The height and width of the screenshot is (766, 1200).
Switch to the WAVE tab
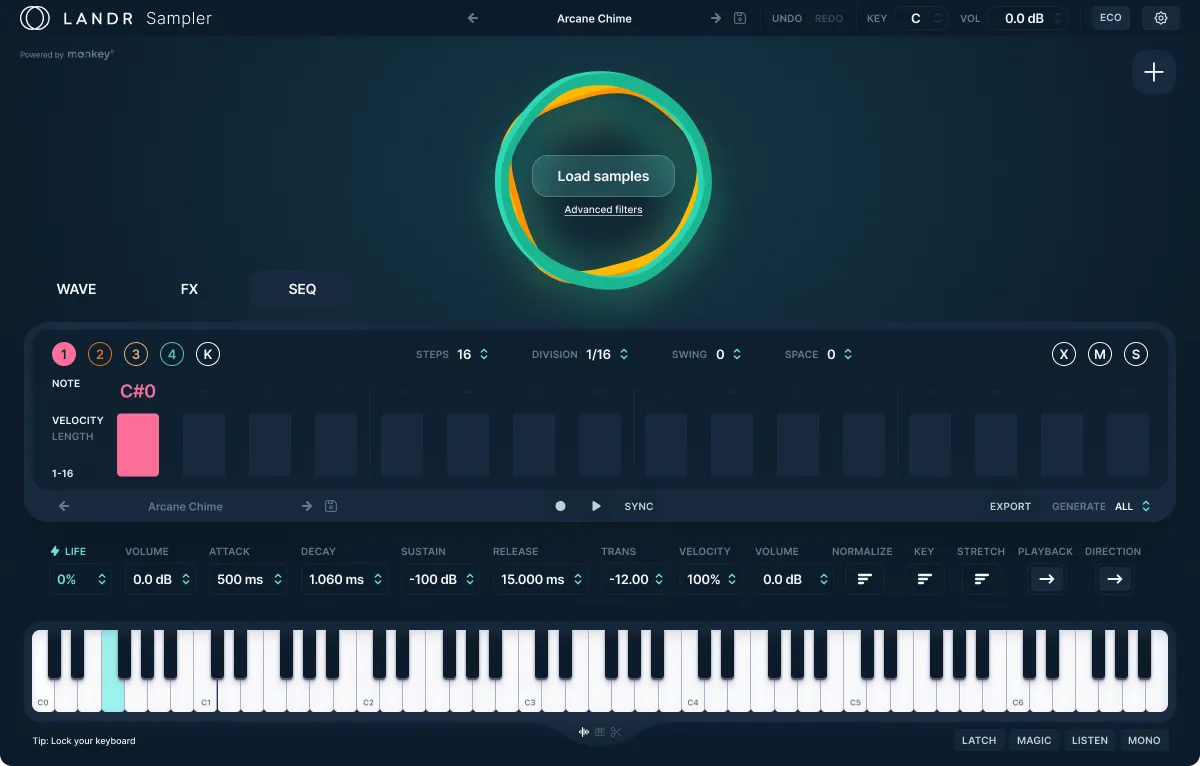pos(76,289)
